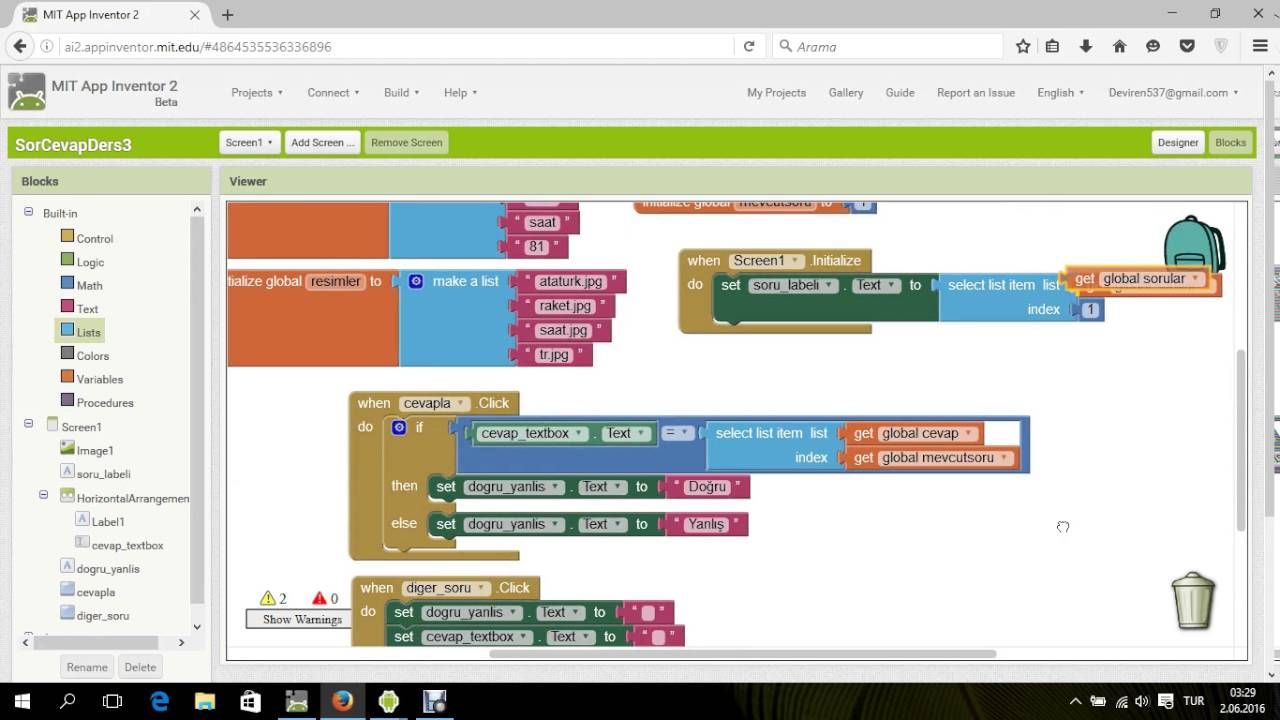Open the Projects menu
1280x720 pixels.
pyautogui.click(x=257, y=92)
